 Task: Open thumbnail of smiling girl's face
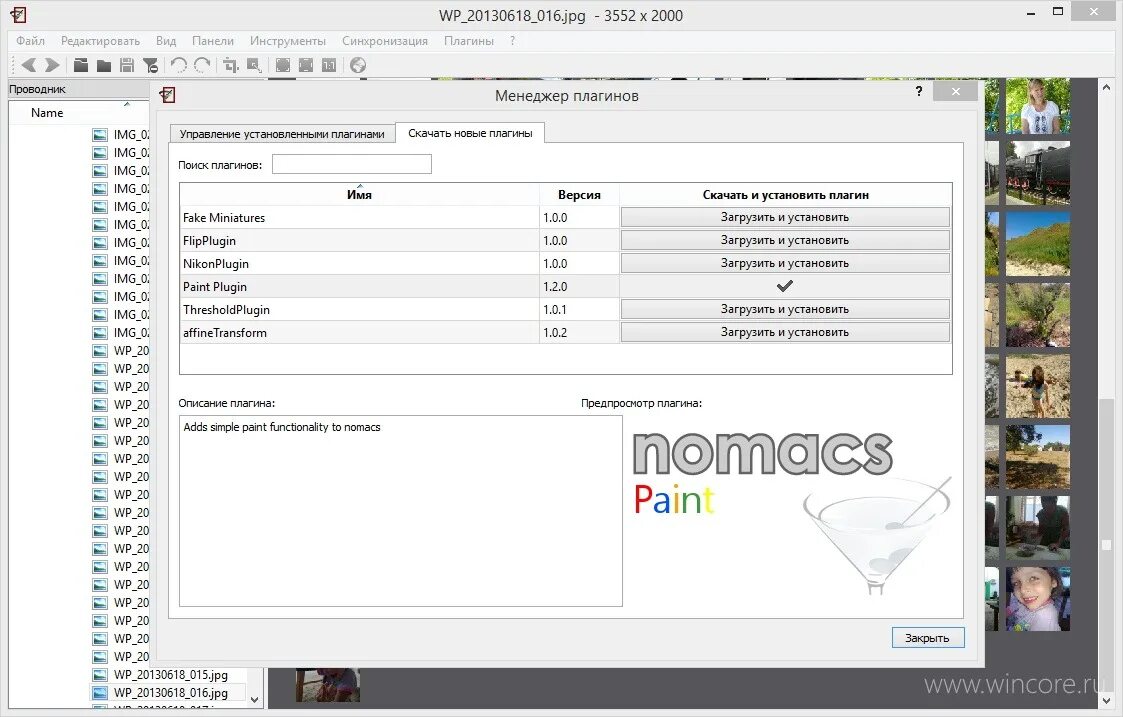pos(1038,599)
